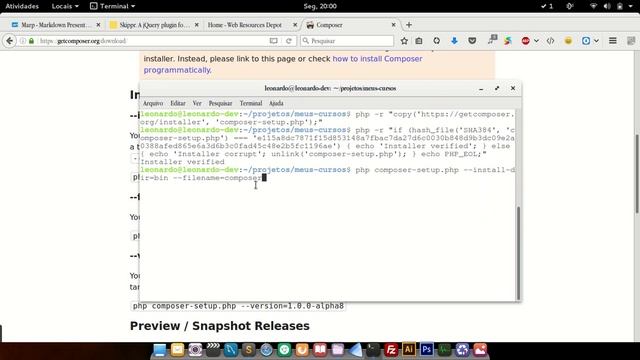This screenshot has width=640, height=360.
Task: Open how to install Composer programmatically link
Action: pos(378,59)
